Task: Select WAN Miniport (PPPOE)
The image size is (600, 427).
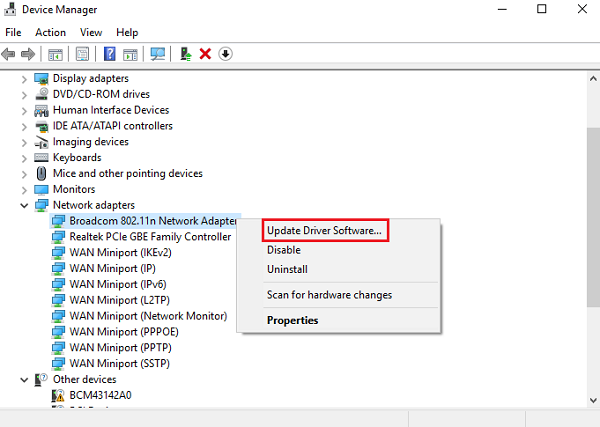Action: click(x=124, y=332)
